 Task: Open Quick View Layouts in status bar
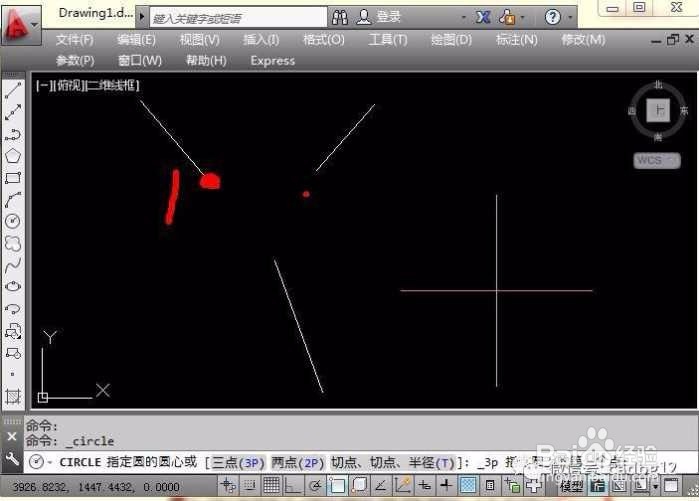(597, 486)
